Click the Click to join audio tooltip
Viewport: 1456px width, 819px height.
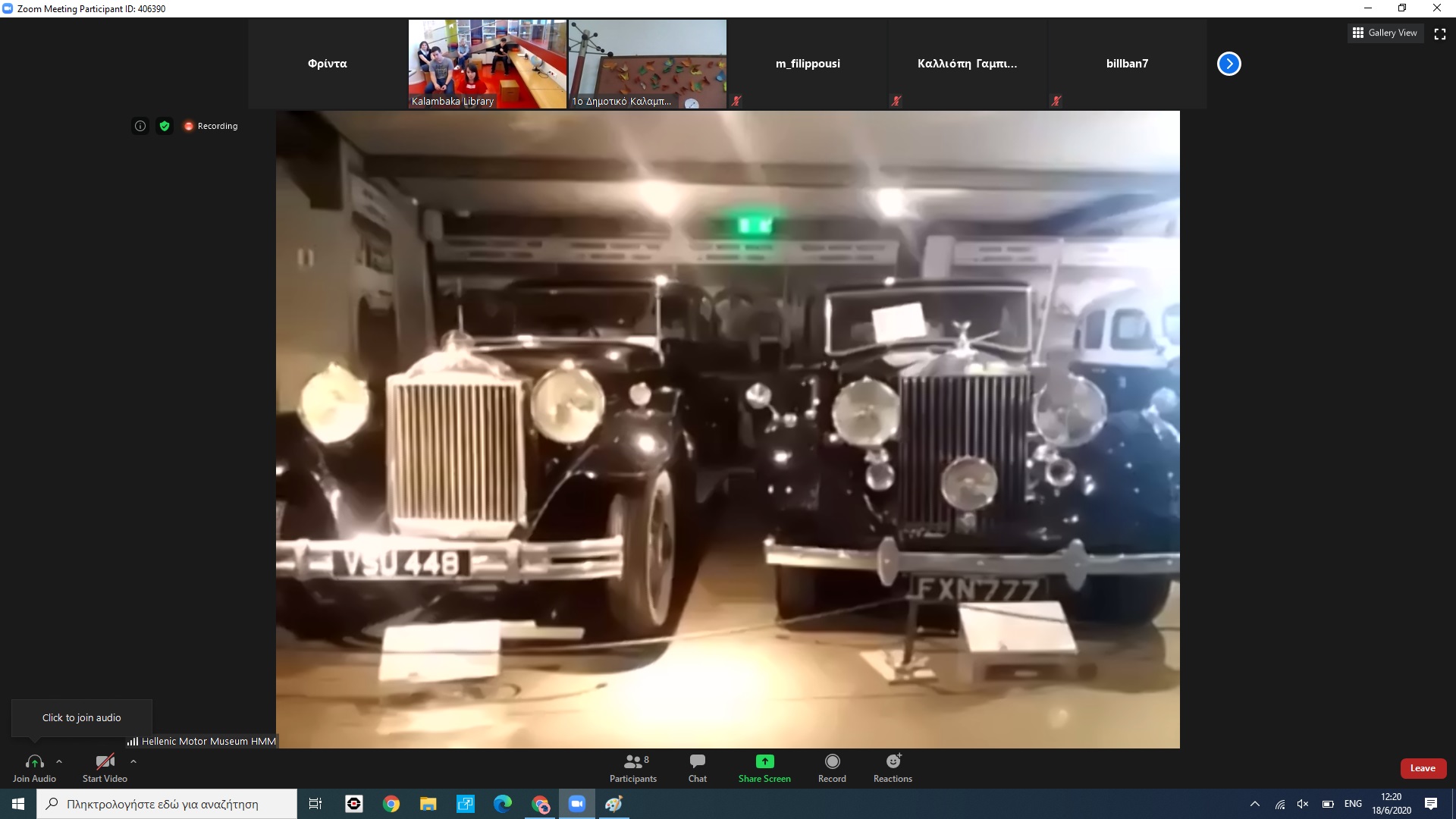(x=82, y=717)
